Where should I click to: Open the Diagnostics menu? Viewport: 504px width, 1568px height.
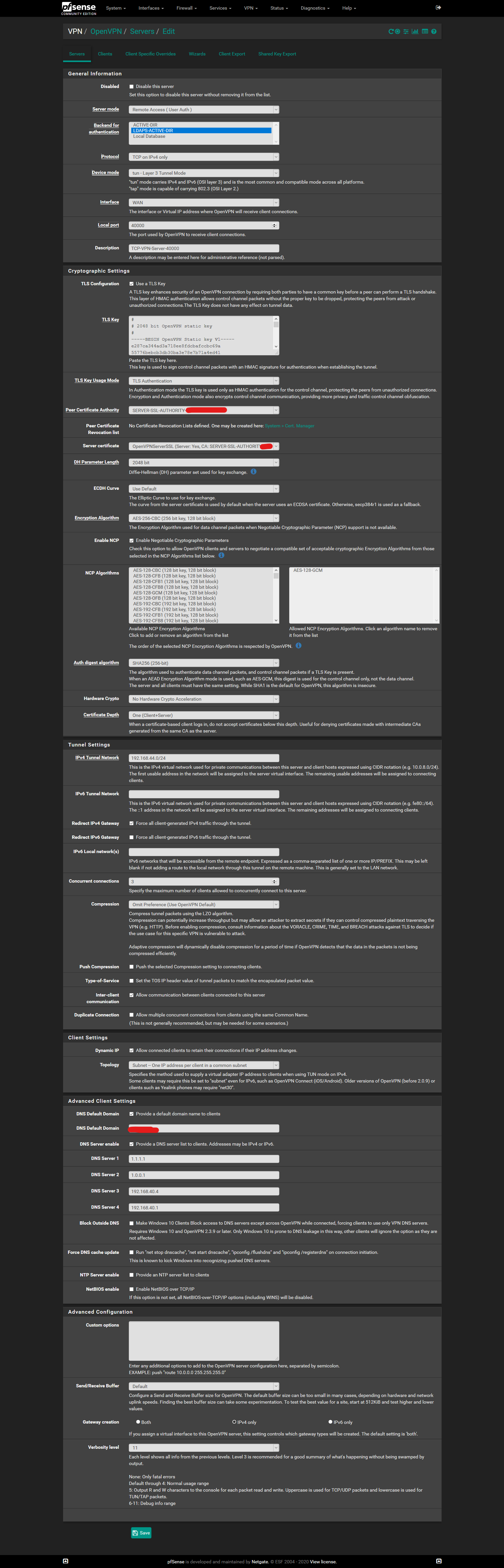[315, 9]
